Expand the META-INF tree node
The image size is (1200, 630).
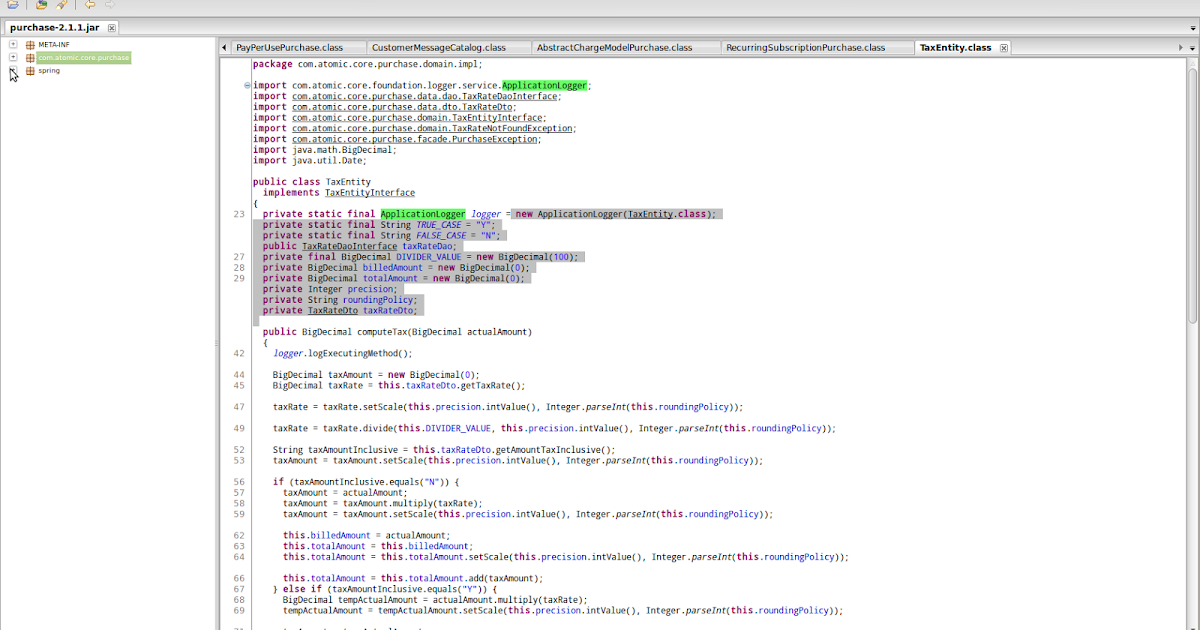13,45
